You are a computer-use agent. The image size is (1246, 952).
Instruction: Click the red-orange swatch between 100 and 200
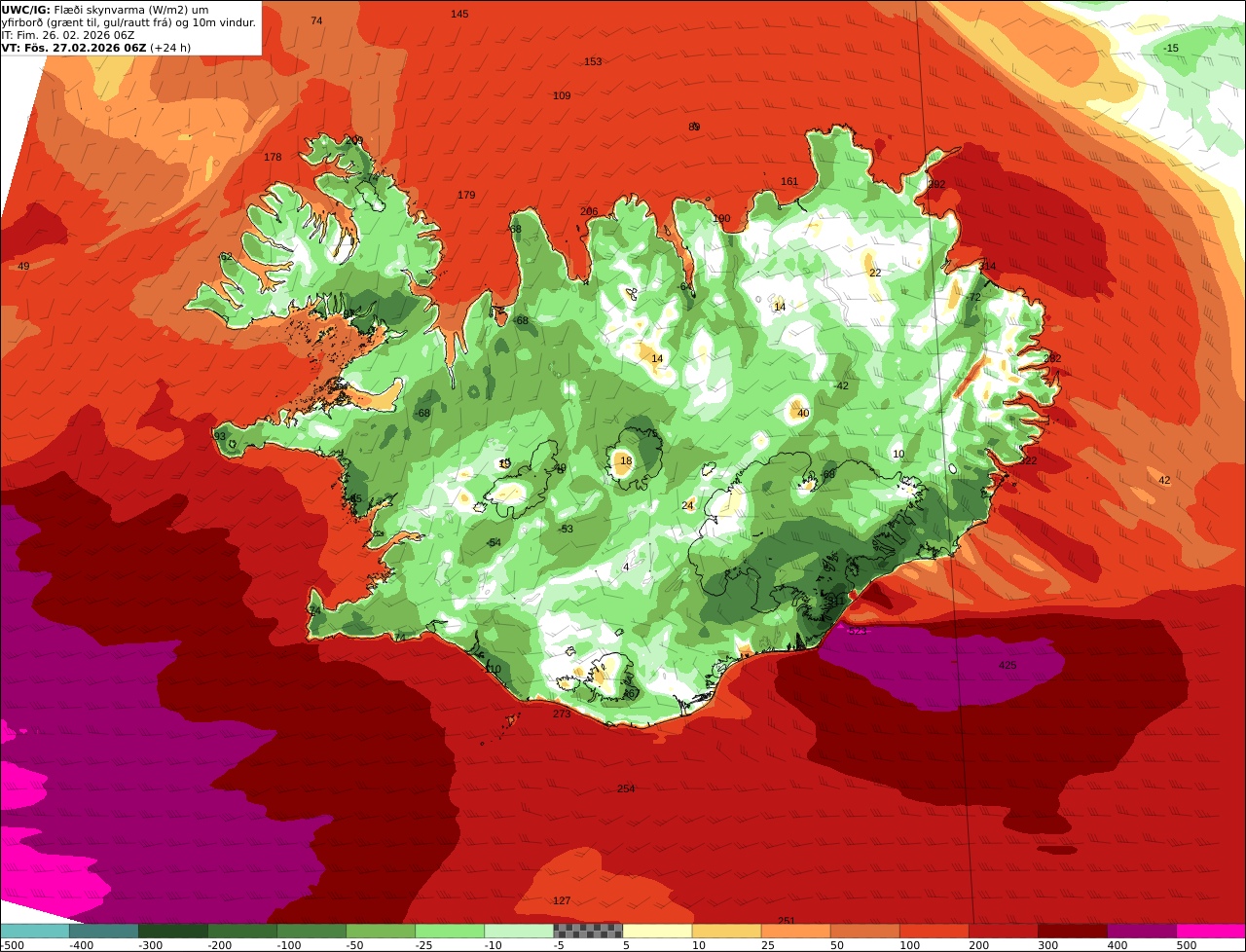point(933,931)
